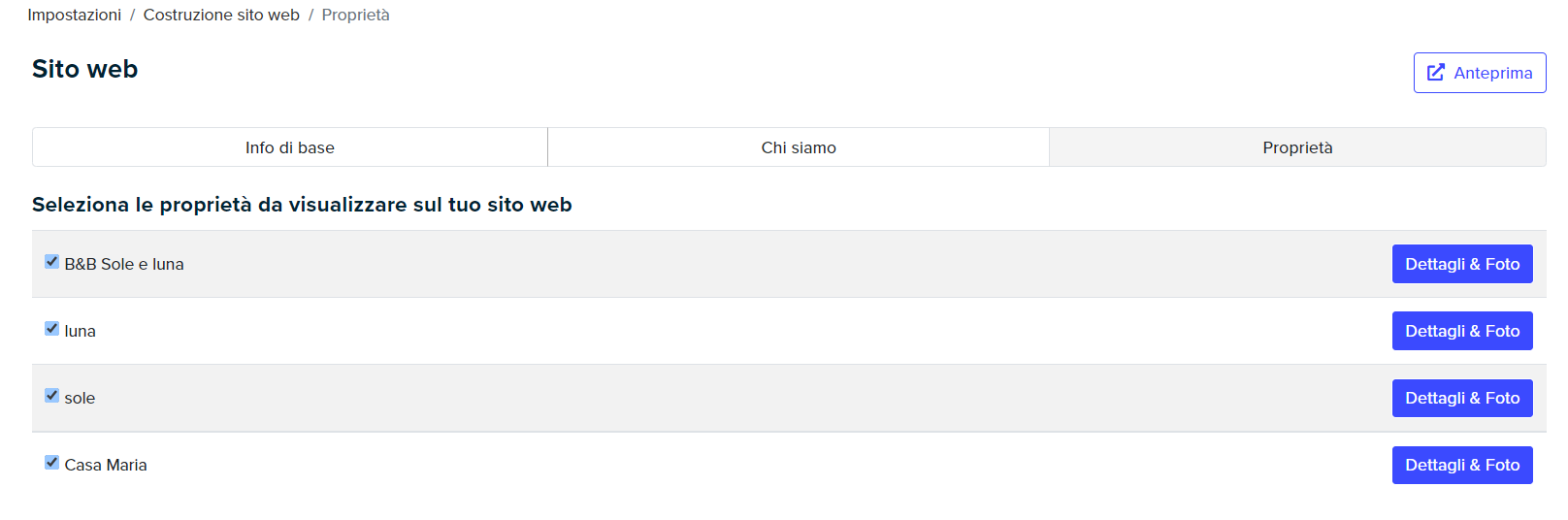1568x520 pixels.
Task: Go back to Impostazioni in breadcrumb
Action: [x=75, y=15]
